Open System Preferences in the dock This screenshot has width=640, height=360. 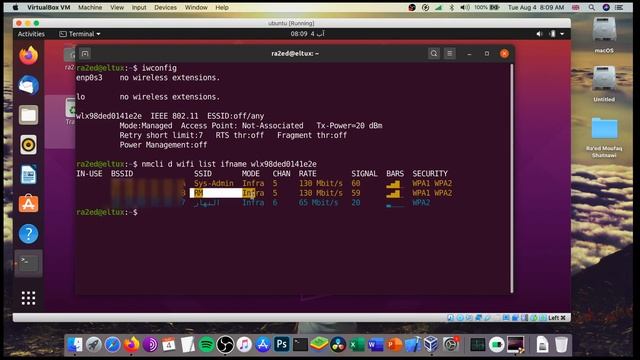(x=451, y=345)
